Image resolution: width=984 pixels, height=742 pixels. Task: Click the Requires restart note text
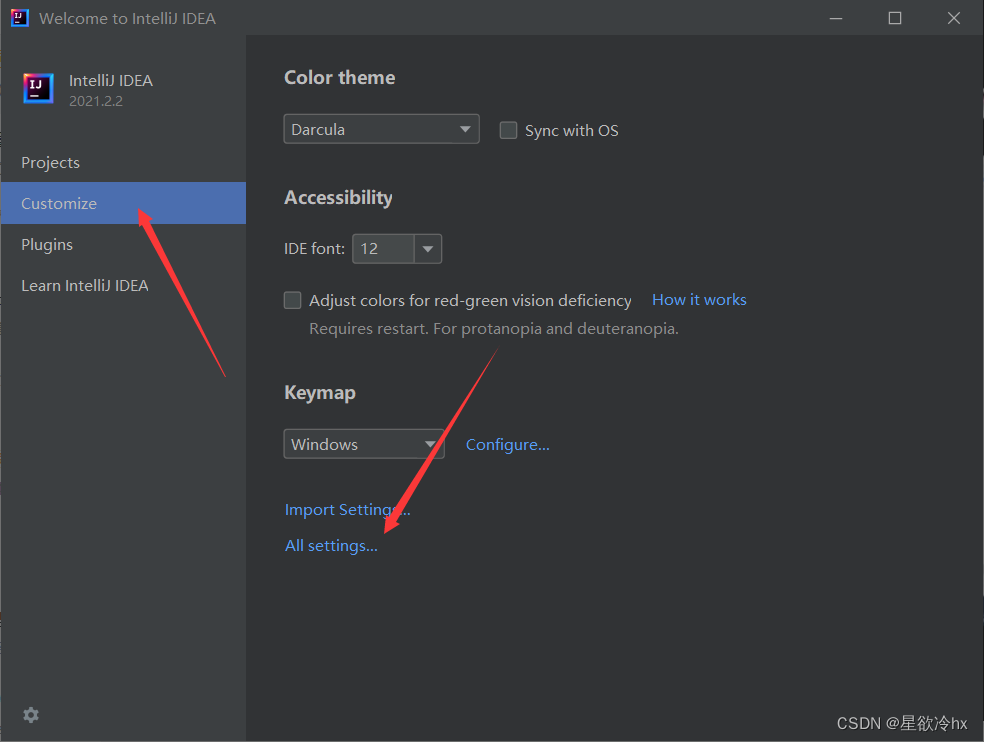[x=494, y=329]
